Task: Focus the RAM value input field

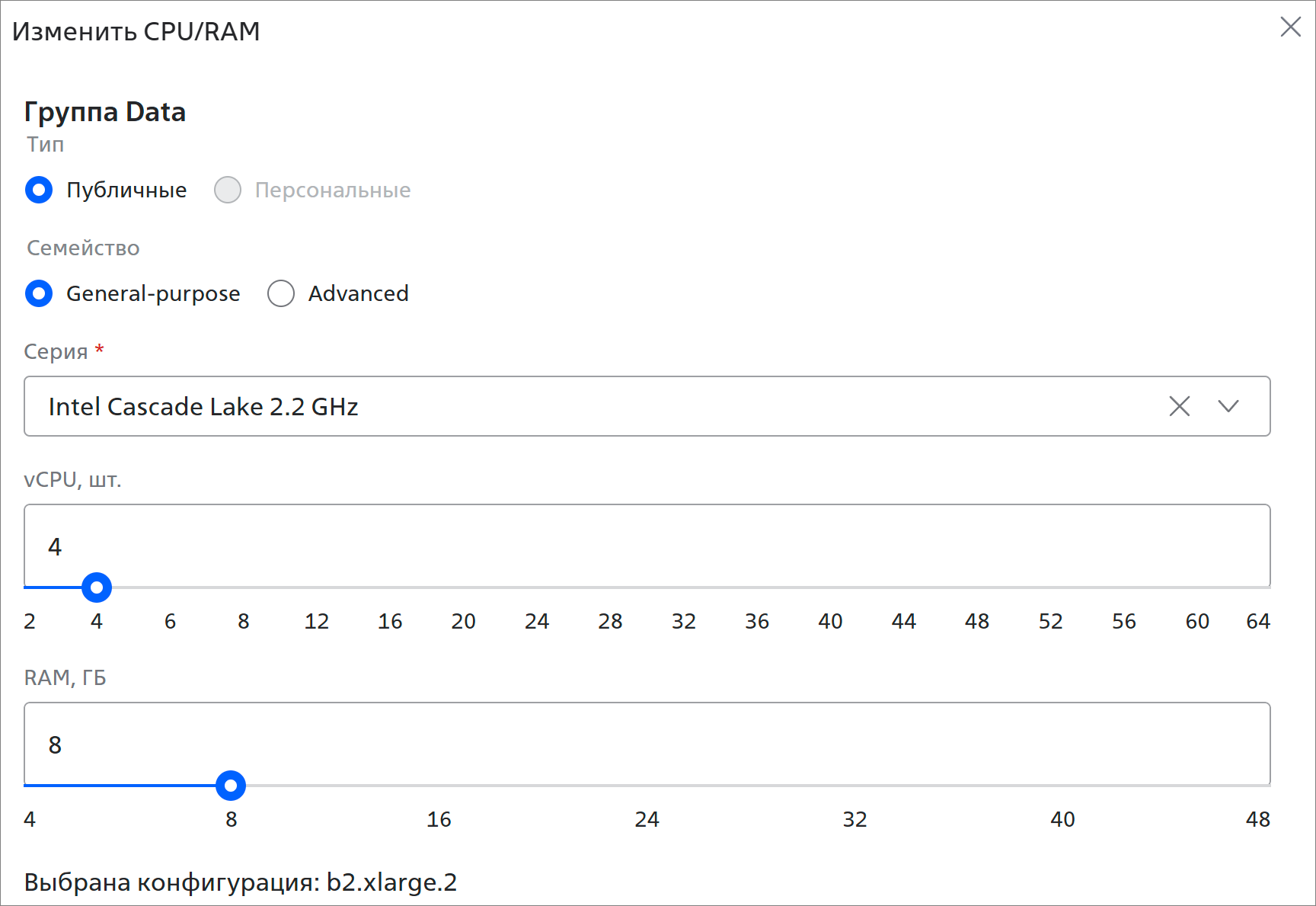Action: (x=647, y=744)
